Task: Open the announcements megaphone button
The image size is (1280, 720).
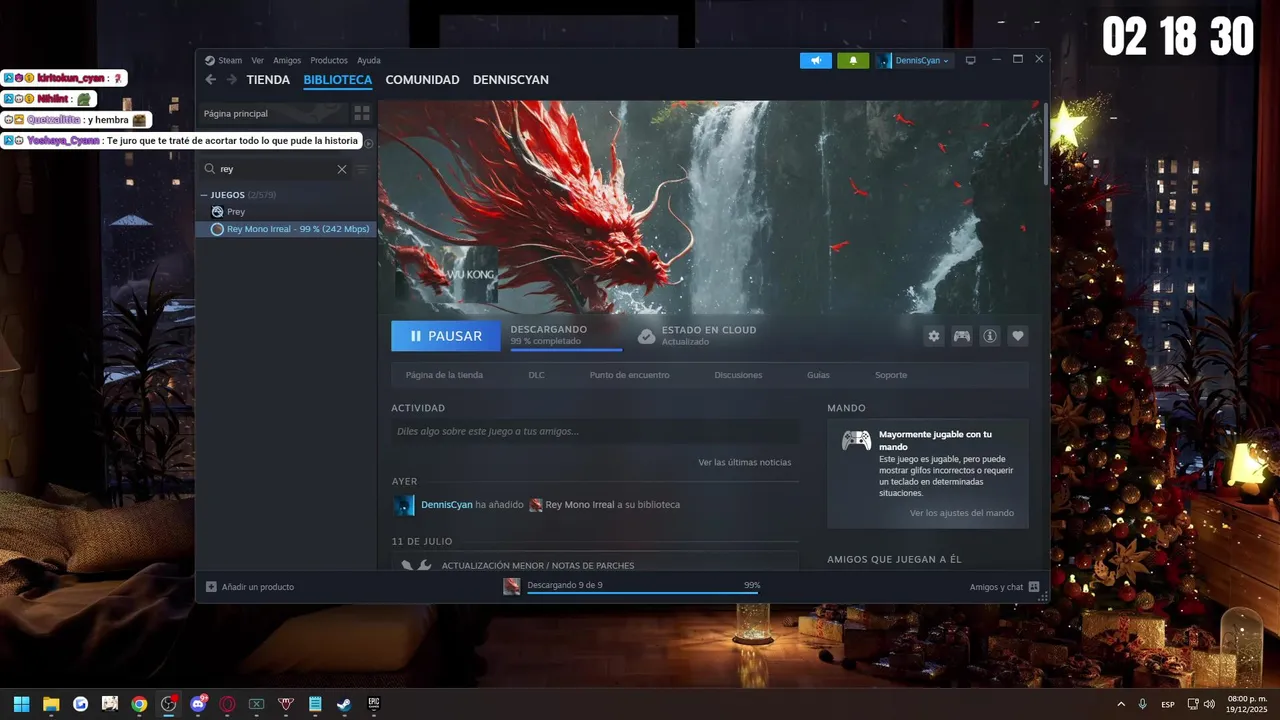Action: (x=816, y=60)
